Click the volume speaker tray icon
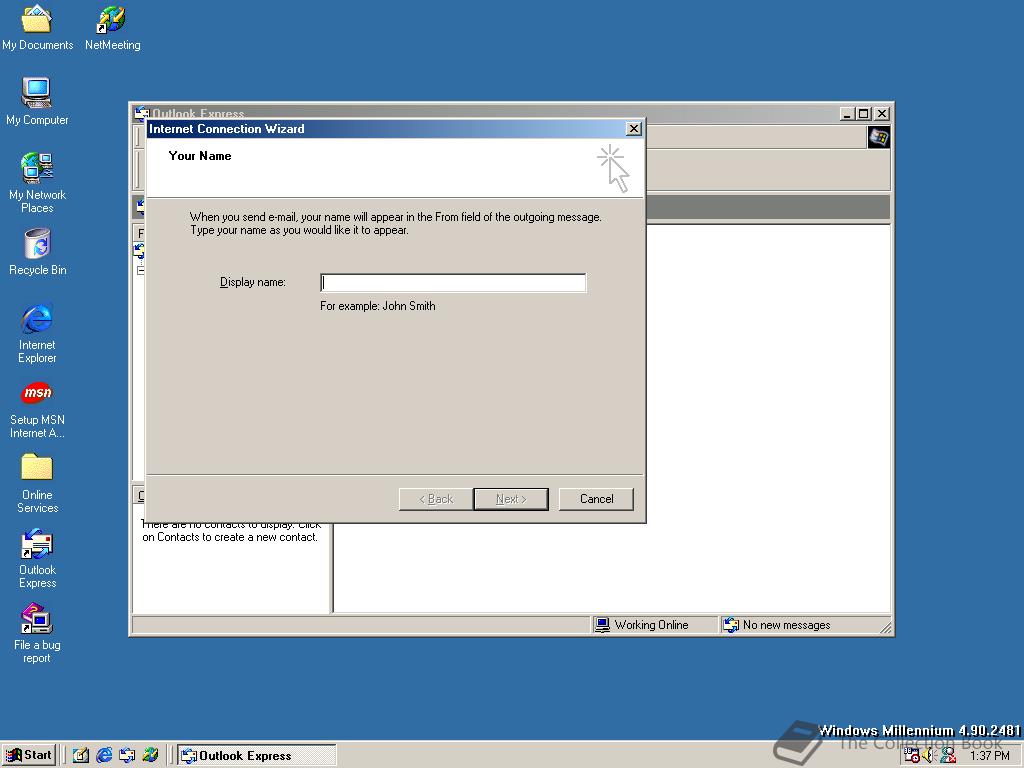The image size is (1024, 768). coord(929,756)
